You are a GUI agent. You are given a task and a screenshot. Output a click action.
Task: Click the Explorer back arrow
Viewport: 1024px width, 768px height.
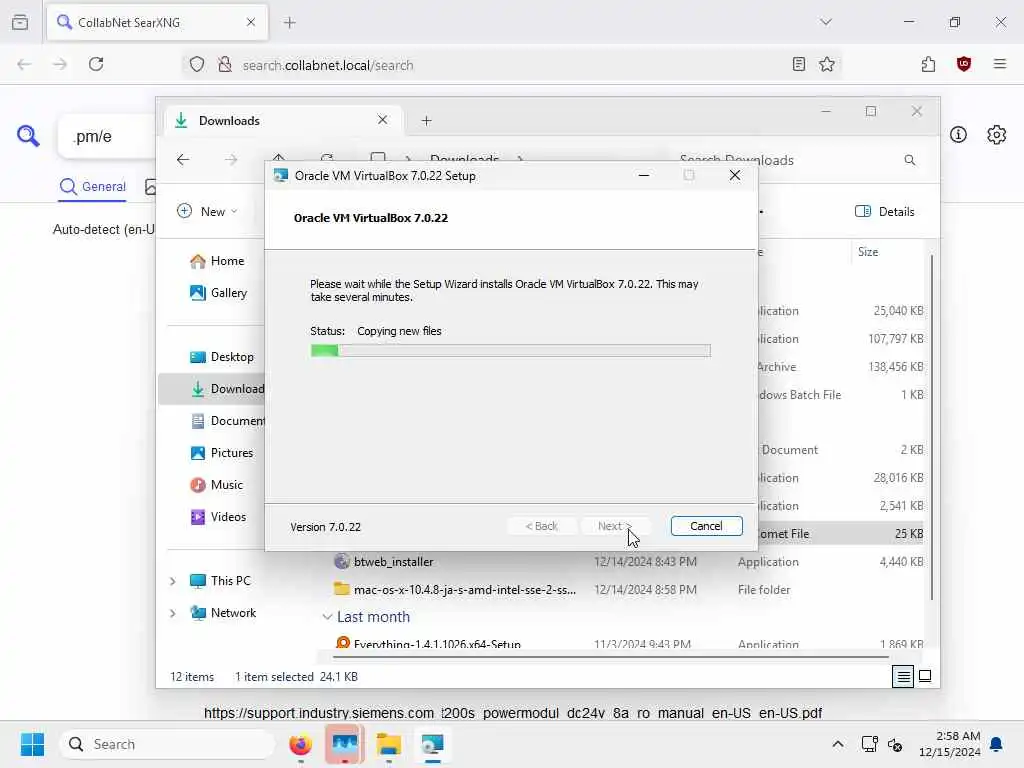pos(183,159)
